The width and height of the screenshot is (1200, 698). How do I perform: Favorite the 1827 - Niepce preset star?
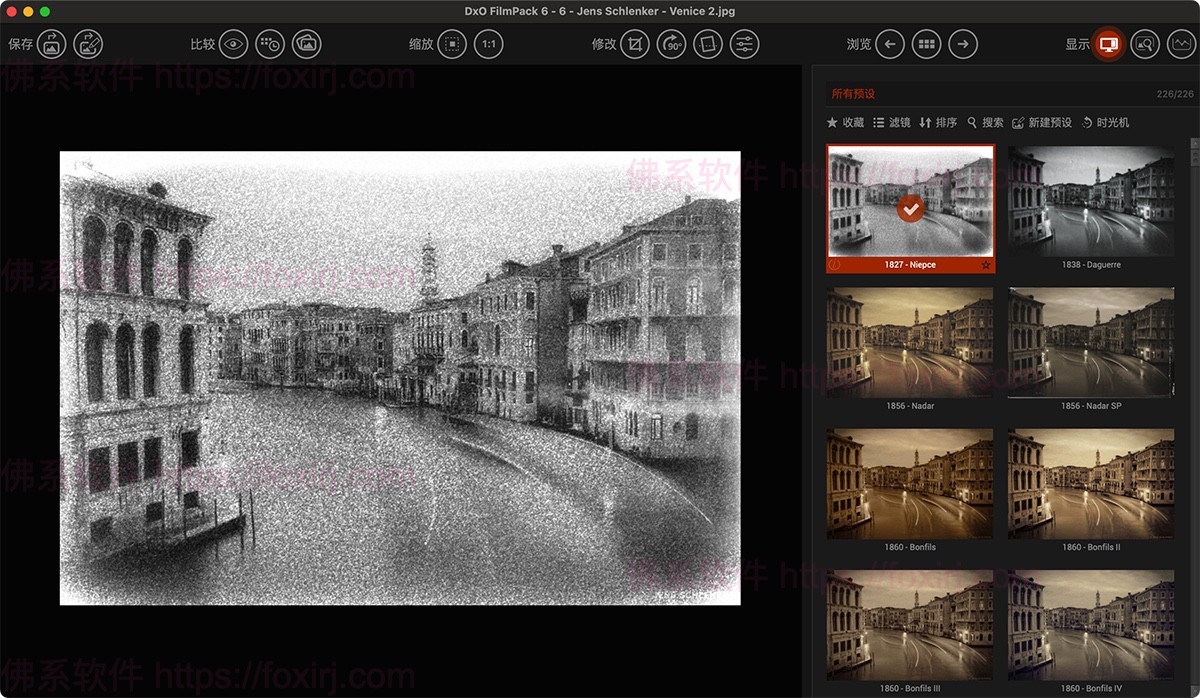pyautogui.click(x=986, y=265)
